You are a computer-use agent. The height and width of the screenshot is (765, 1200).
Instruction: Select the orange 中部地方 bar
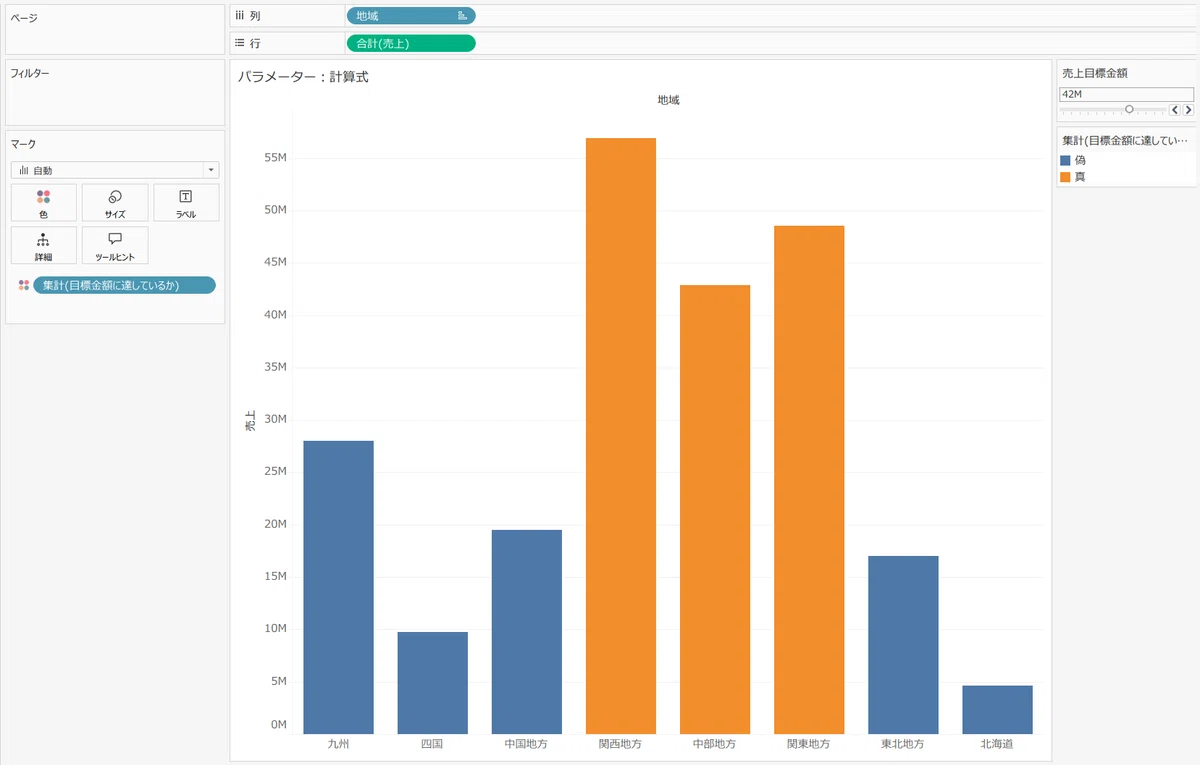pos(715,510)
